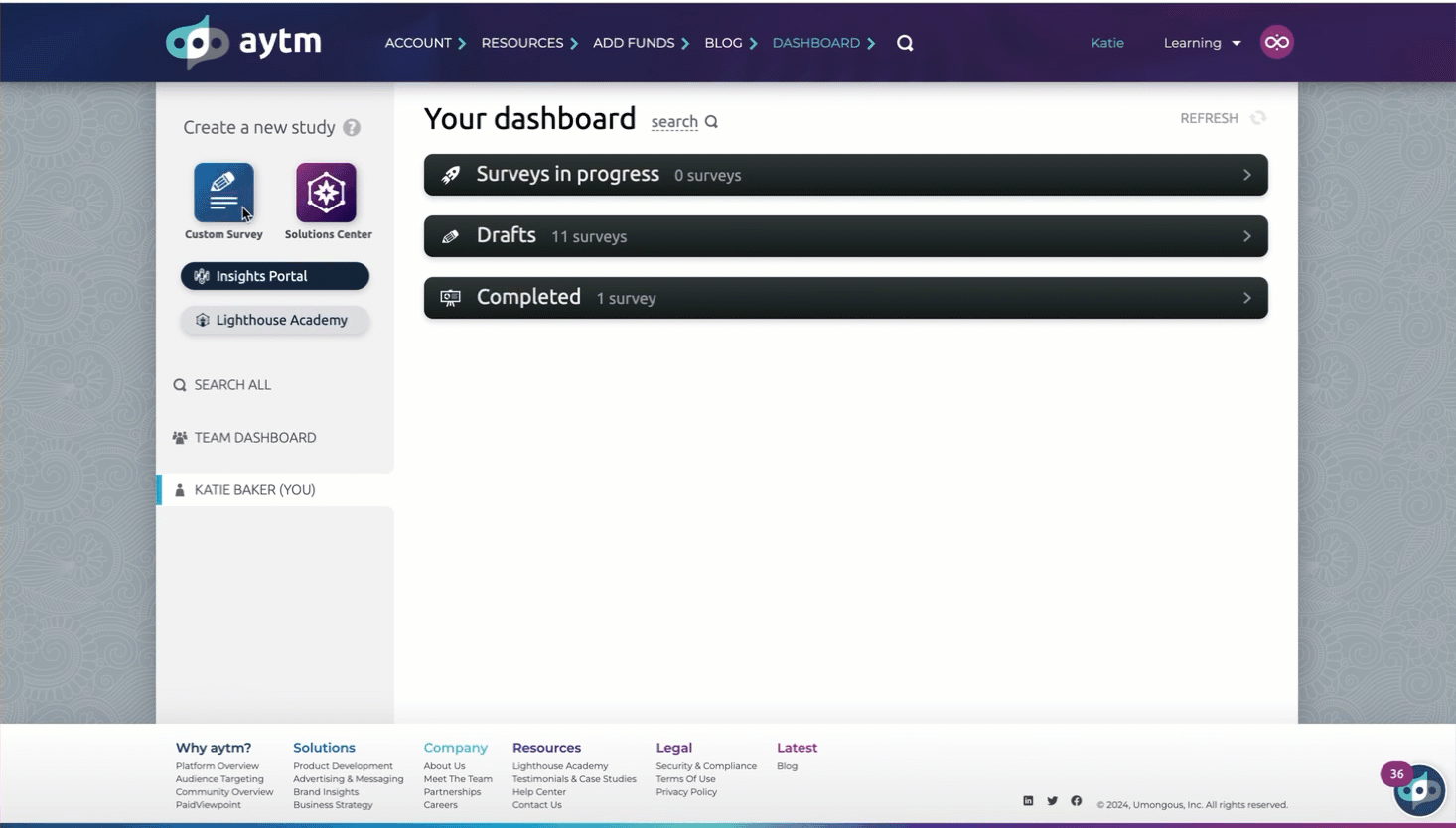The image size is (1456, 828).
Task: Select SEARCH ALL in sidebar
Action: (x=232, y=385)
